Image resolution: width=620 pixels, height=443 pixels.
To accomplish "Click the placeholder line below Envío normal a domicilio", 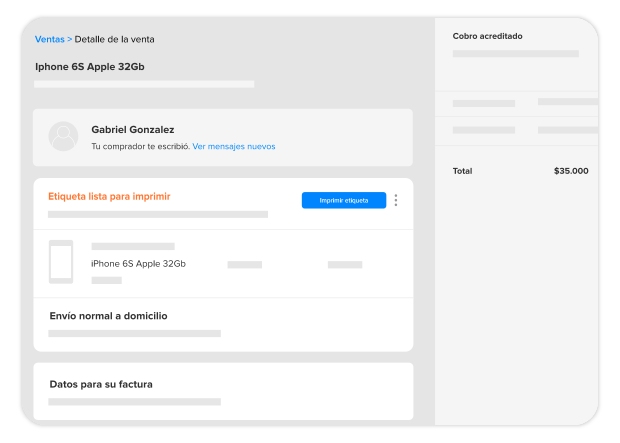I will (134, 333).
